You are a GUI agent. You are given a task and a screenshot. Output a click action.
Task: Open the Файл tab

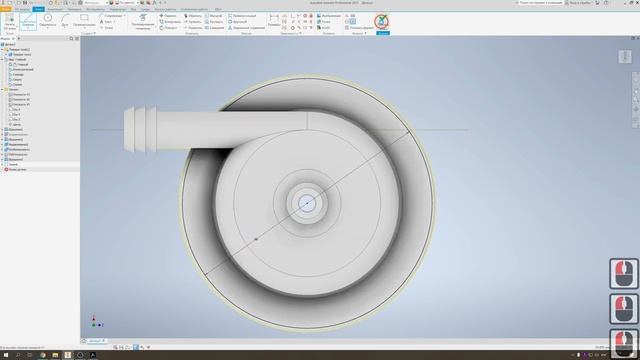pyautogui.click(x=6, y=9)
